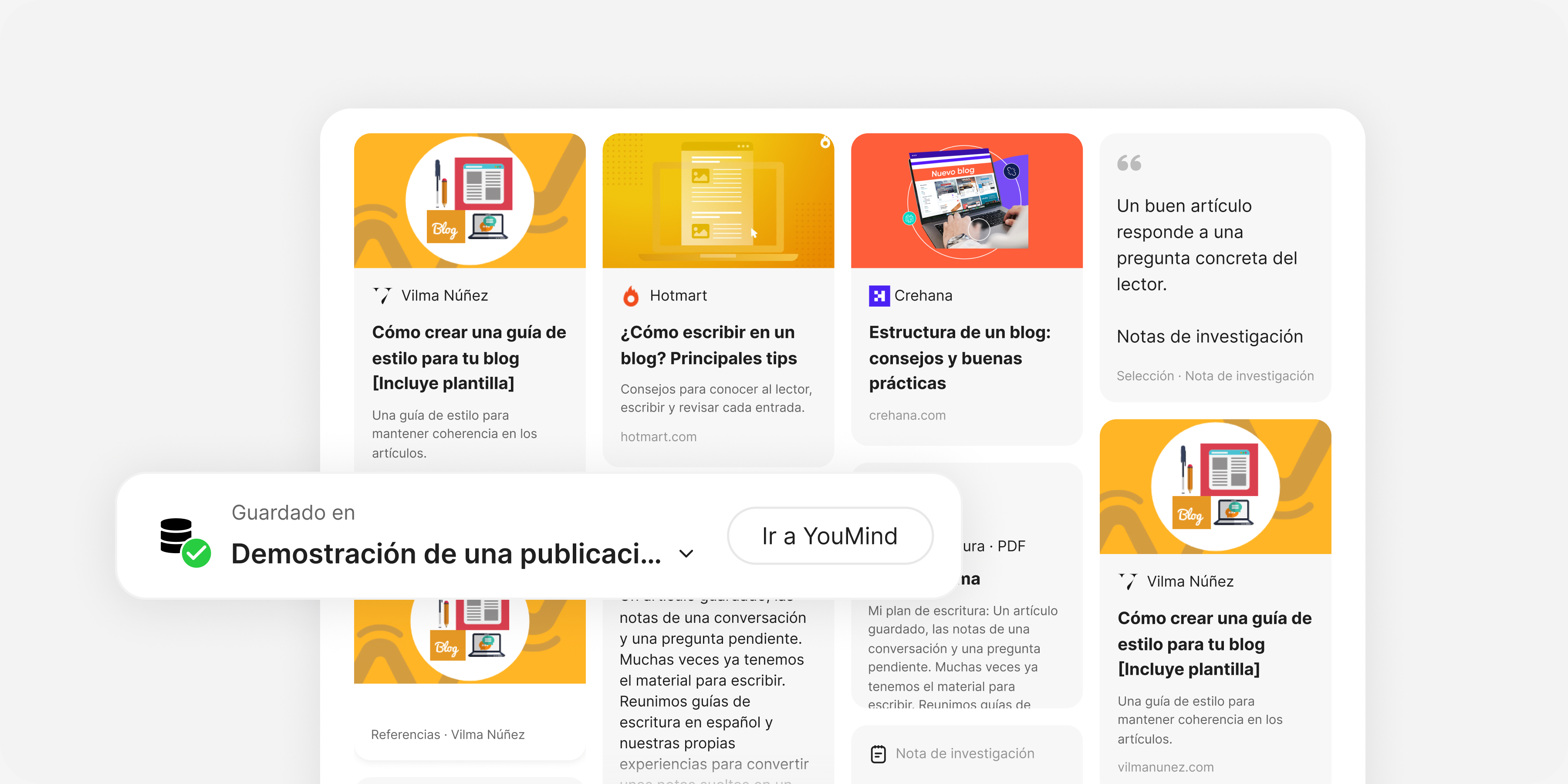Screen dimensions: 1568x784
Task: Click the Hotmart source name
Action: 678,296
